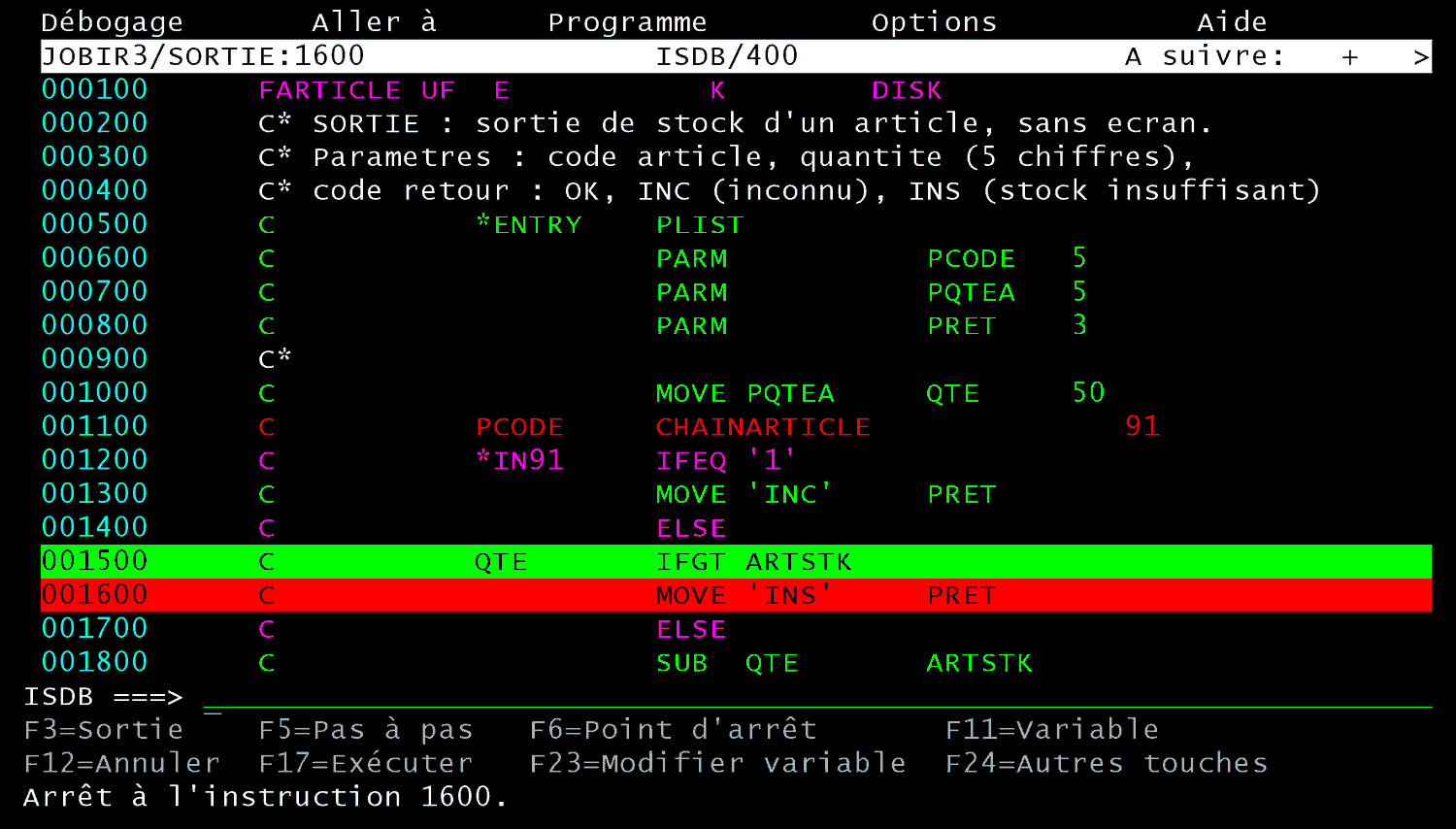Click IFGT ARTSTK on line 001500

click(x=753, y=562)
